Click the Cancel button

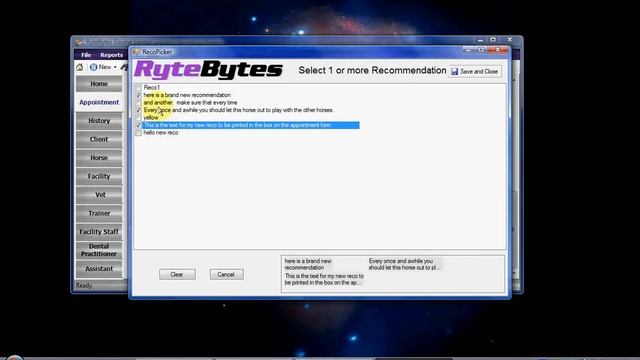click(227, 274)
